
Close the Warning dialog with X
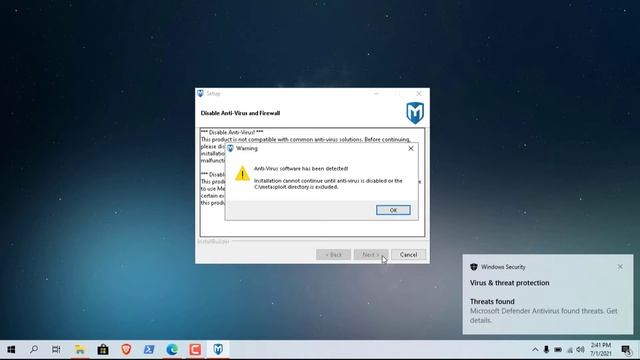[x=411, y=149]
